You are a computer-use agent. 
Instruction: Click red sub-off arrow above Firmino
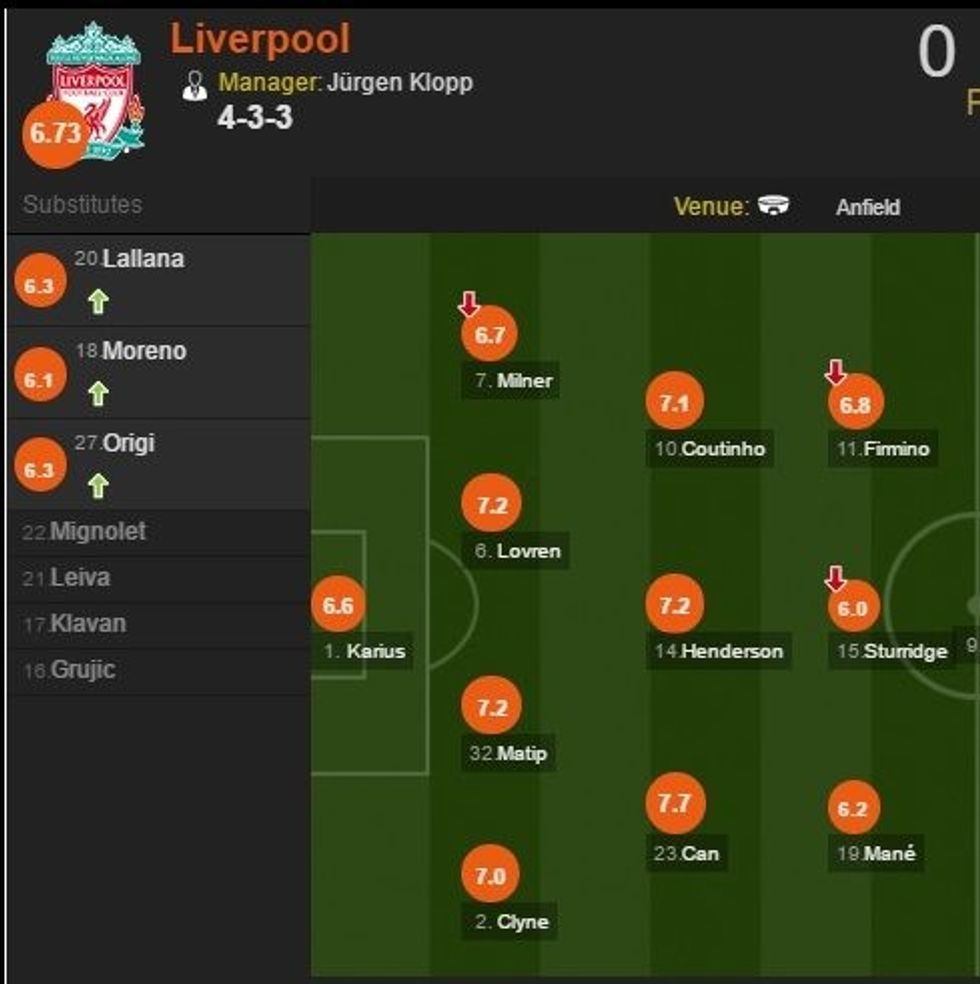point(835,373)
